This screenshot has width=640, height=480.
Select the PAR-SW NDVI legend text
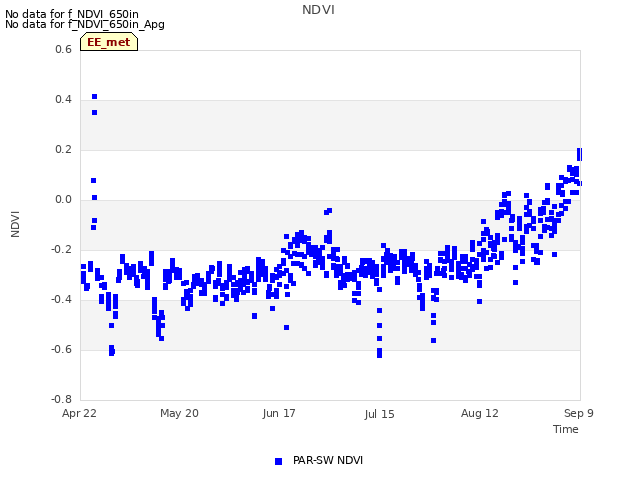(328, 460)
